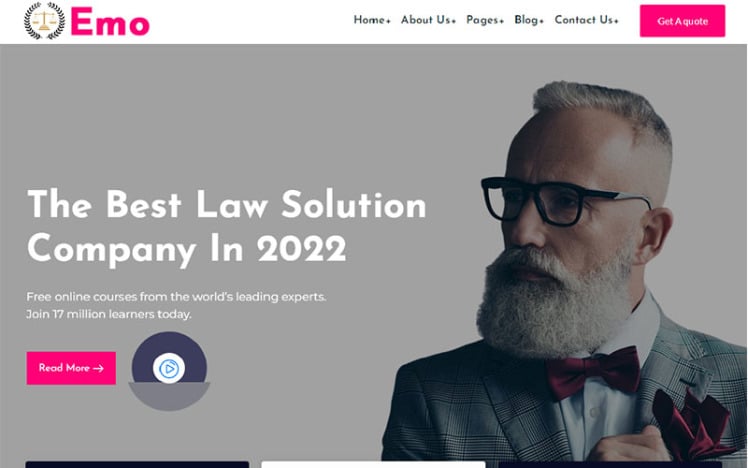This screenshot has width=748, height=468.
Task: Expand the plus beside About Us
Action: point(454,21)
